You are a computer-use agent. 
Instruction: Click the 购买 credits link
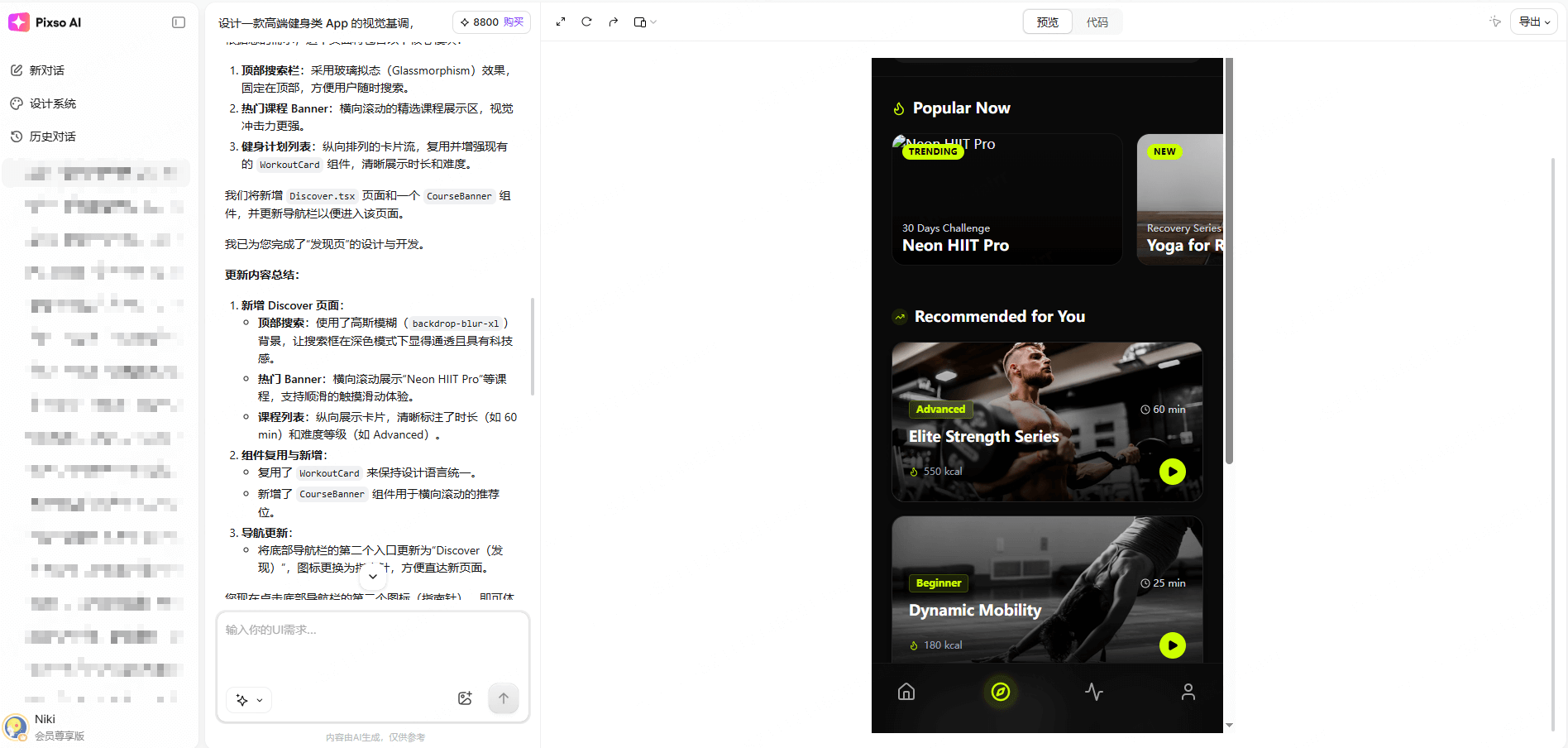(514, 22)
